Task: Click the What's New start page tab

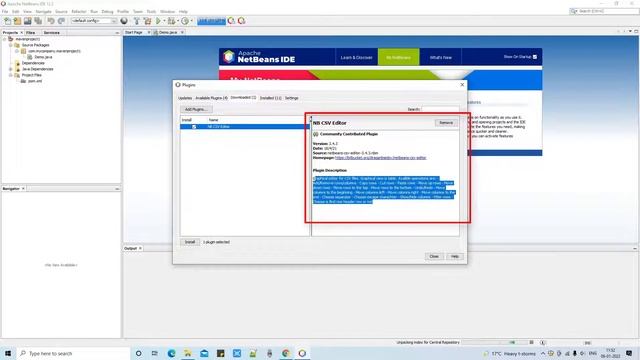Action: pyautogui.click(x=441, y=58)
